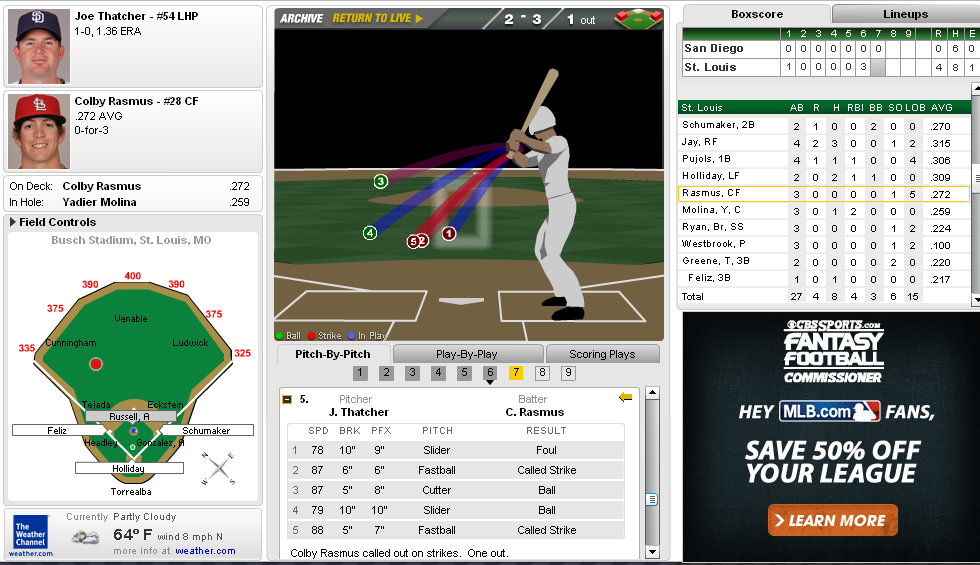Select Pujols, 1B row in boxscore

(824, 159)
